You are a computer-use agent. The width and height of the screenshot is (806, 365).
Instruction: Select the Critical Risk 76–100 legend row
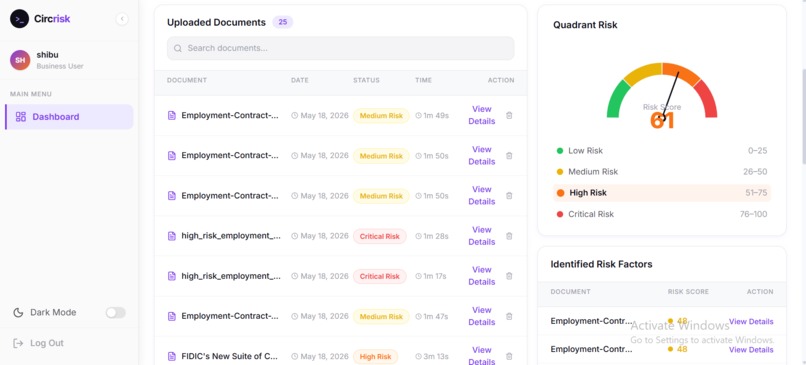[x=662, y=214]
